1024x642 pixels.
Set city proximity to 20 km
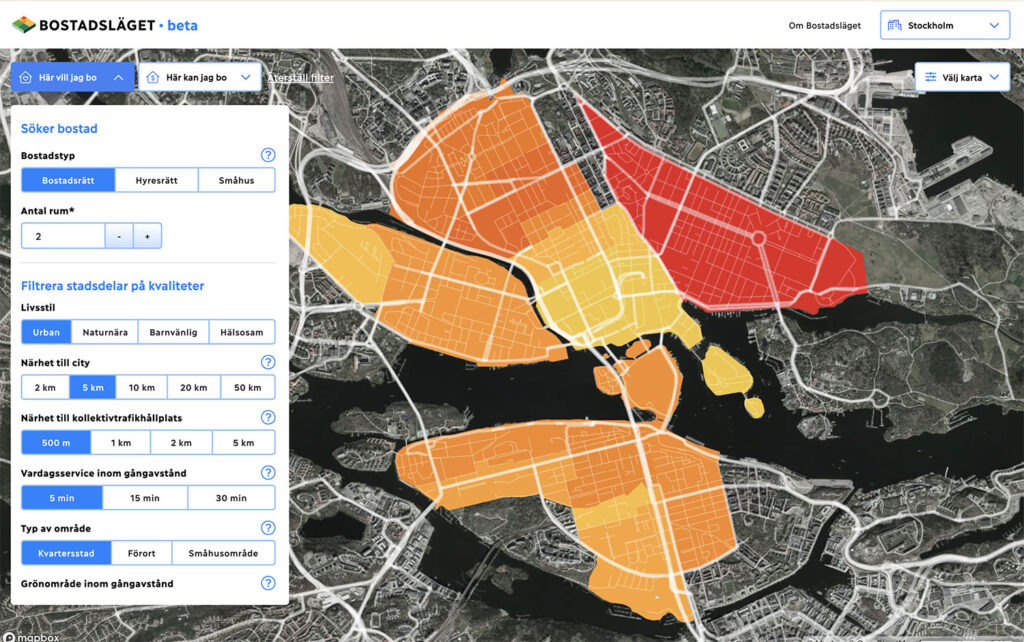194,387
